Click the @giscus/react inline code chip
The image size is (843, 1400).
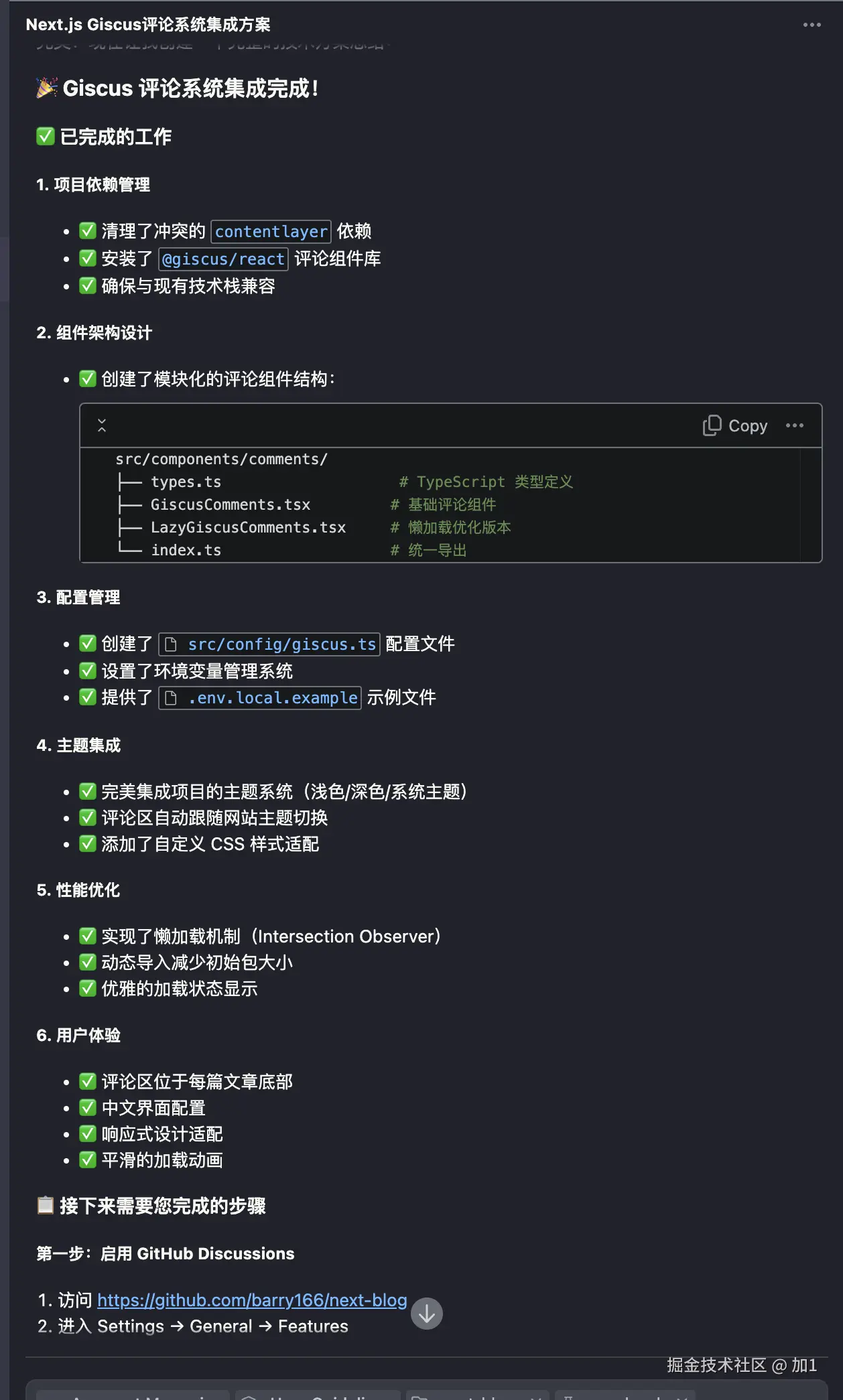pos(223,259)
